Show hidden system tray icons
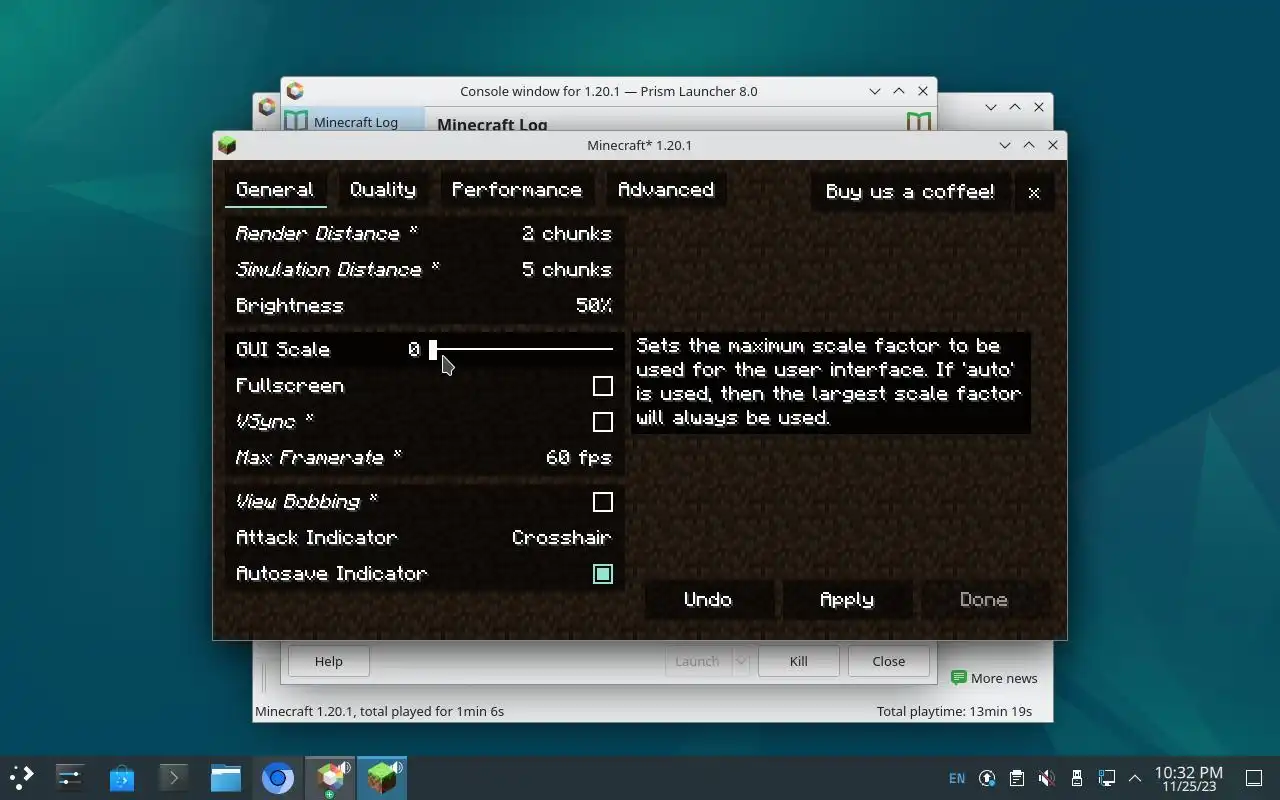The image size is (1280, 800). 1135,778
